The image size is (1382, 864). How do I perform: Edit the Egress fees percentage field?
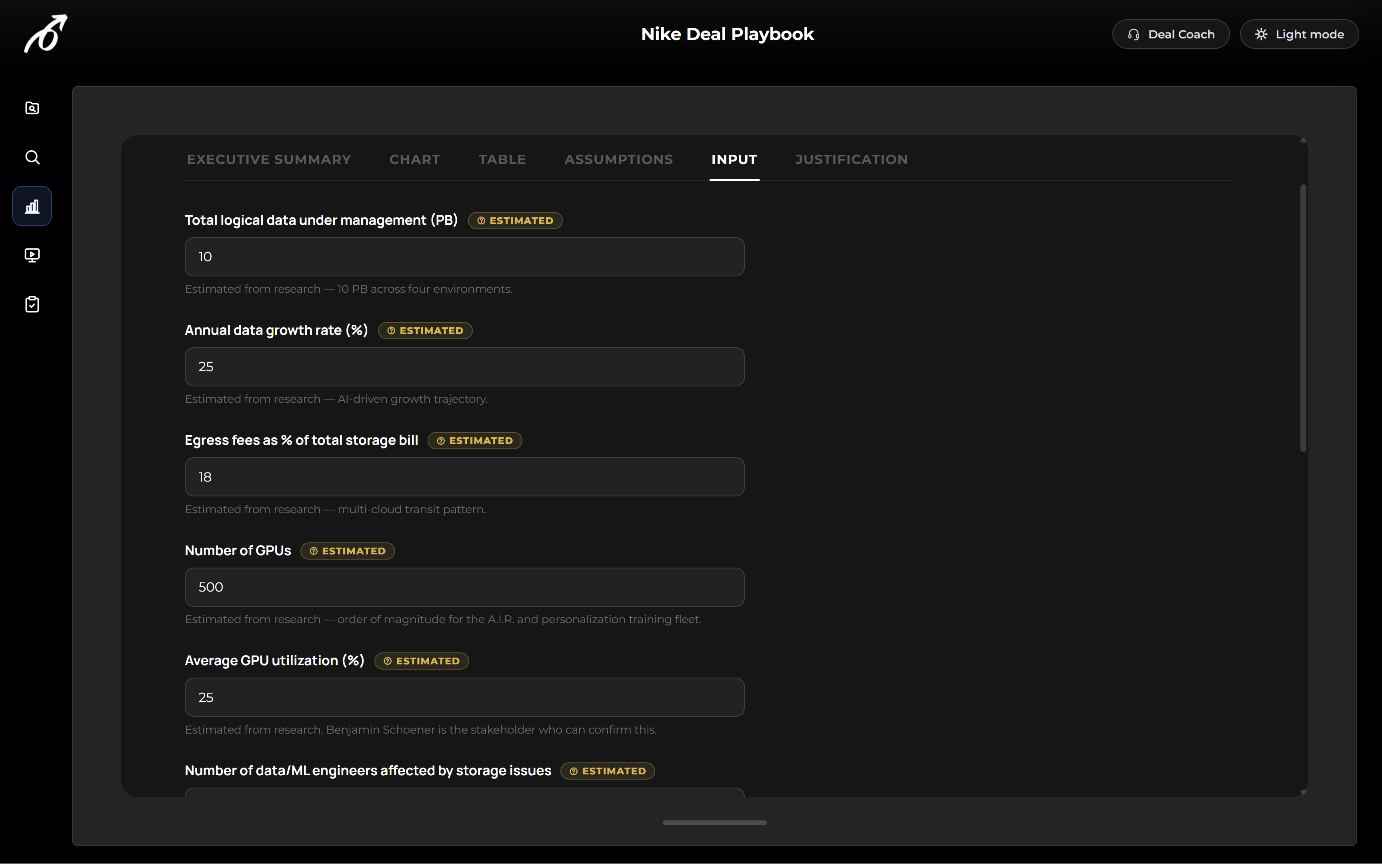[x=465, y=477]
